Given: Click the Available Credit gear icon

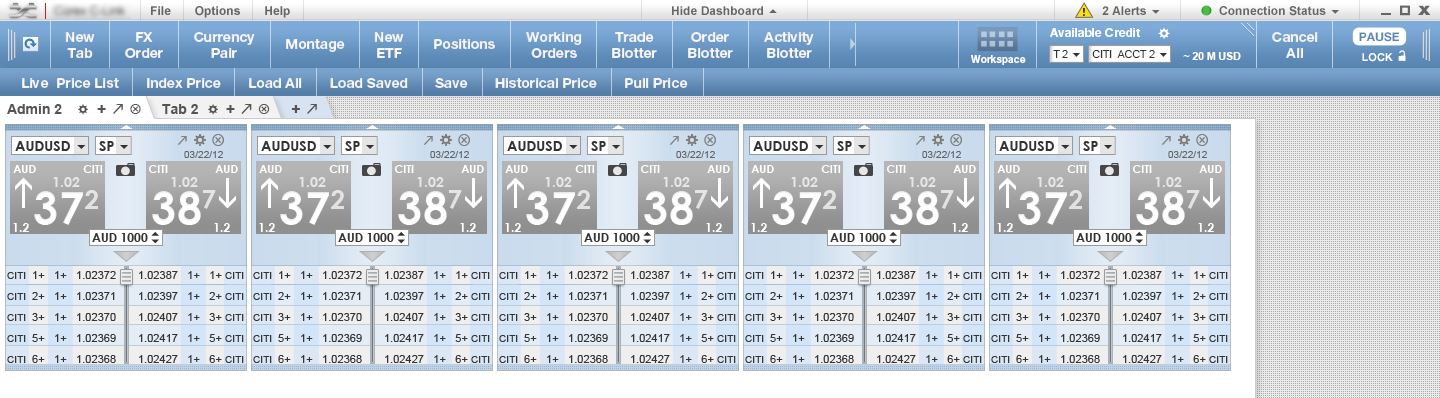Looking at the screenshot, I should coord(1164,33).
